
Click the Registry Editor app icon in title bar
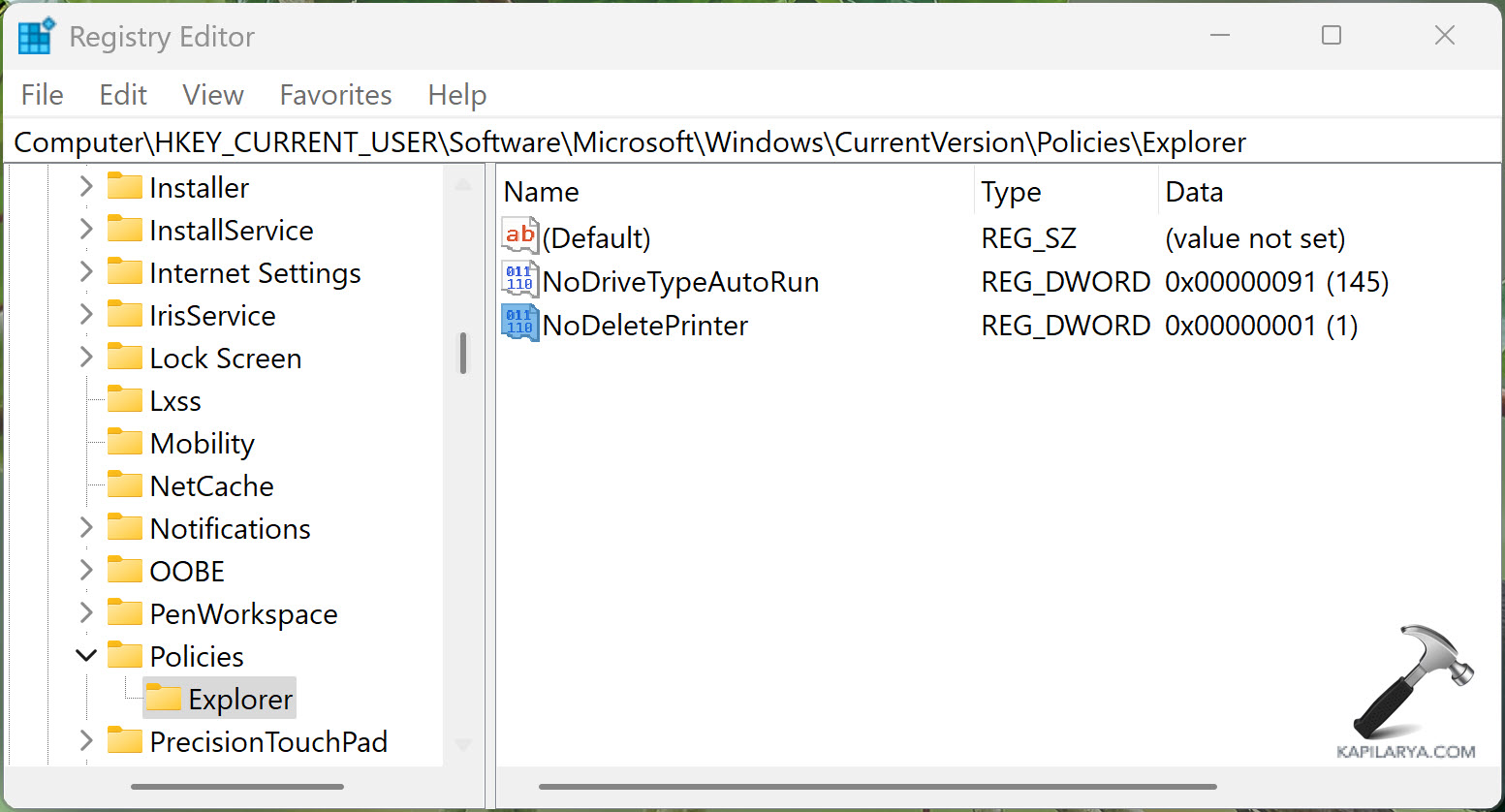coord(37,37)
